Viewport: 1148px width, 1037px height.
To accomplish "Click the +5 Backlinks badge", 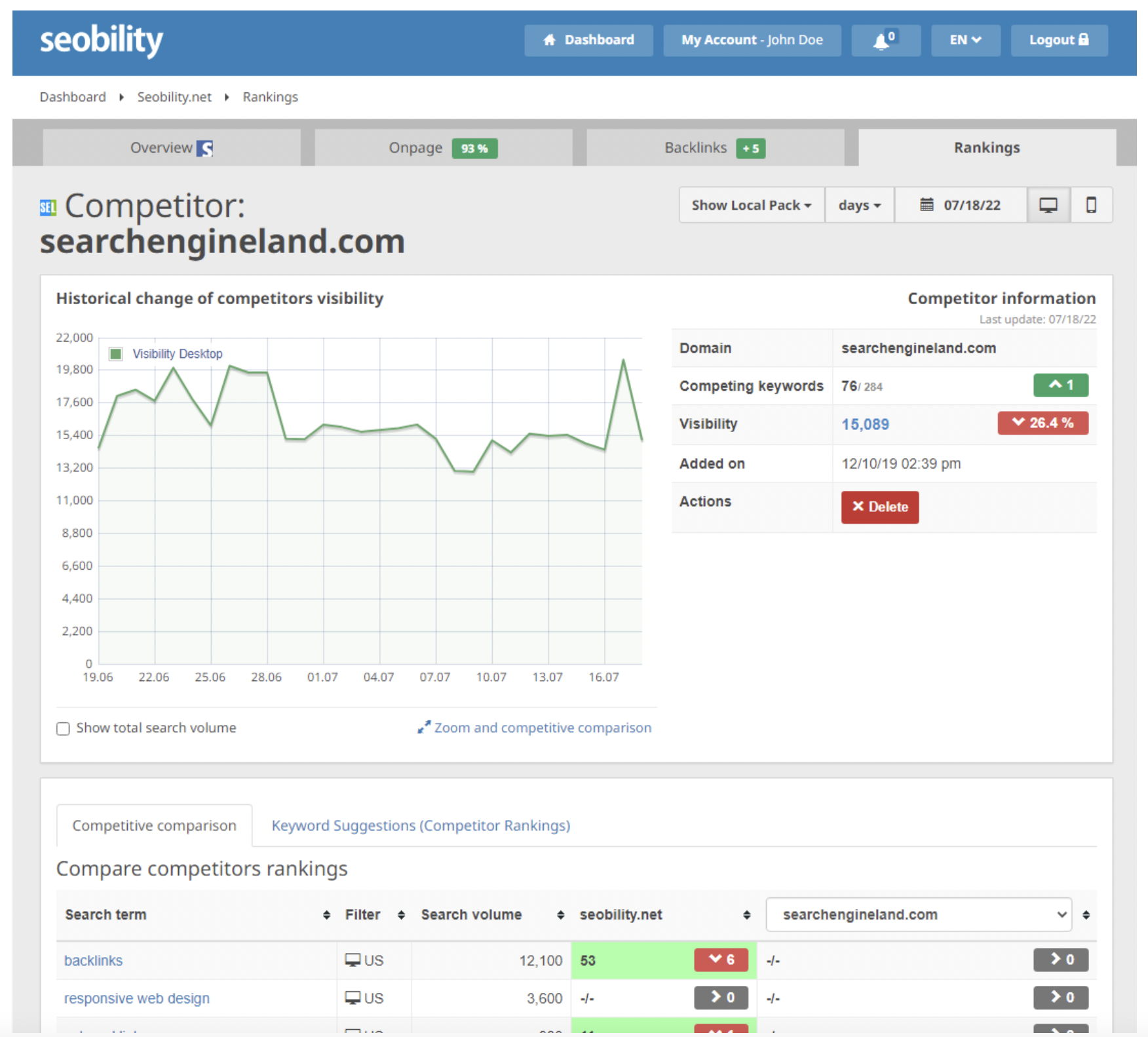I will (751, 149).
